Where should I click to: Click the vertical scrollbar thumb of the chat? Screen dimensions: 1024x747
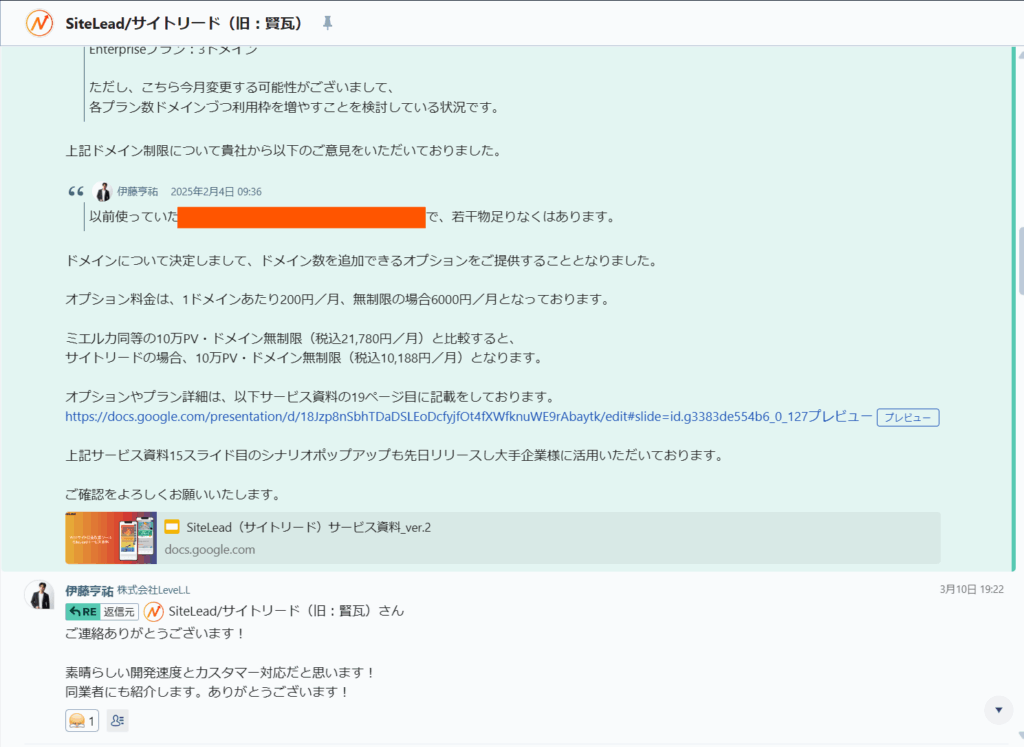[1020, 261]
